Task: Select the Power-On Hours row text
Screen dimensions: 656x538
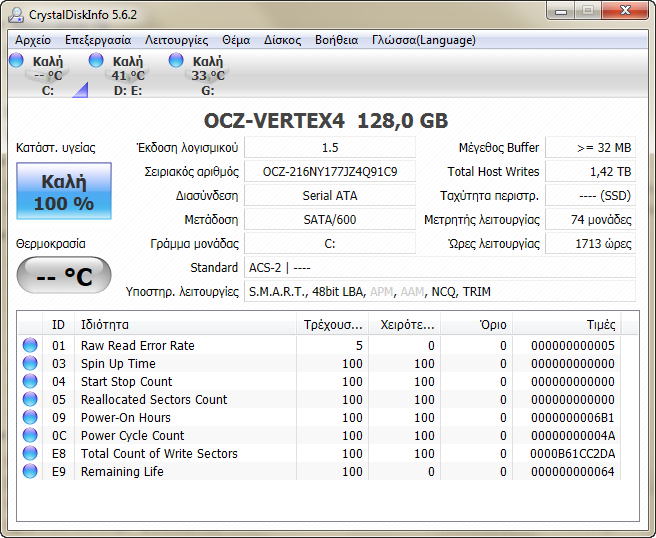Action: pos(126,418)
